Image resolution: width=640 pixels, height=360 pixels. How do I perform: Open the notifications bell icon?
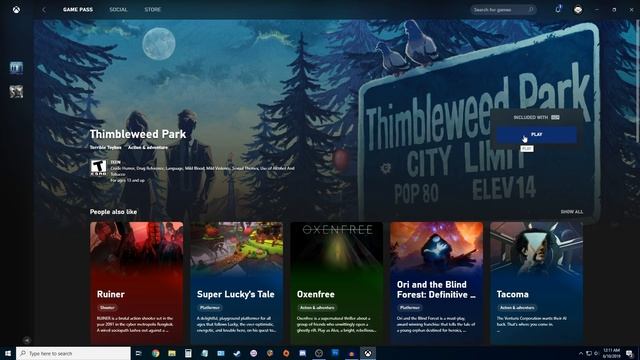[558, 9]
